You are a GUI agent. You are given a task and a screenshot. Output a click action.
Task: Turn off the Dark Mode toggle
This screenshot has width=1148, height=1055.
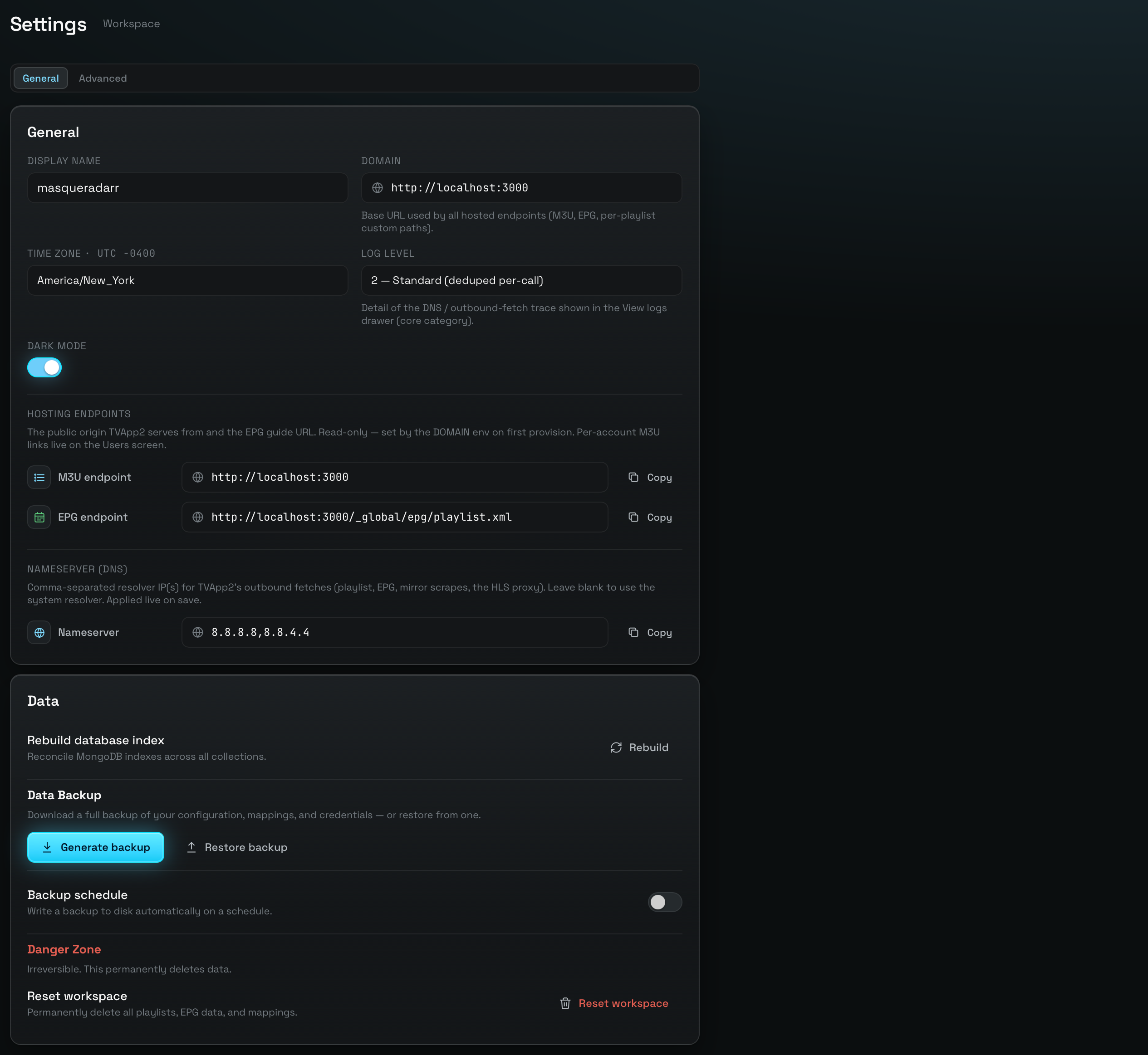pyautogui.click(x=44, y=368)
